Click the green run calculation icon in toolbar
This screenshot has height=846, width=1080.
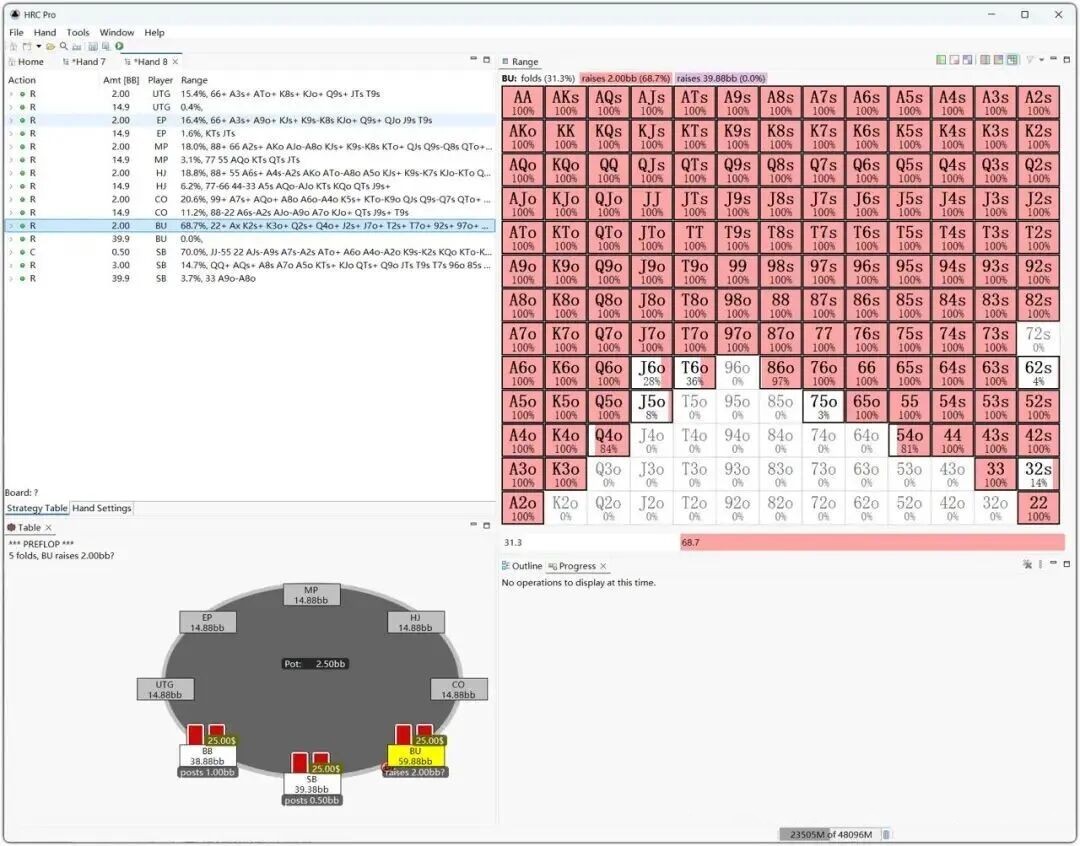pyautogui.click(x=119, y=46)
